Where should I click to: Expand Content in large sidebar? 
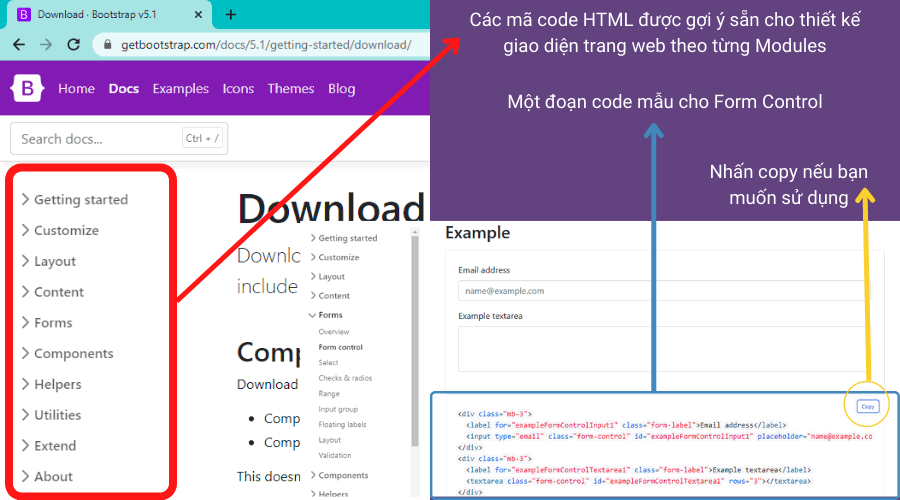coord(53,292)
